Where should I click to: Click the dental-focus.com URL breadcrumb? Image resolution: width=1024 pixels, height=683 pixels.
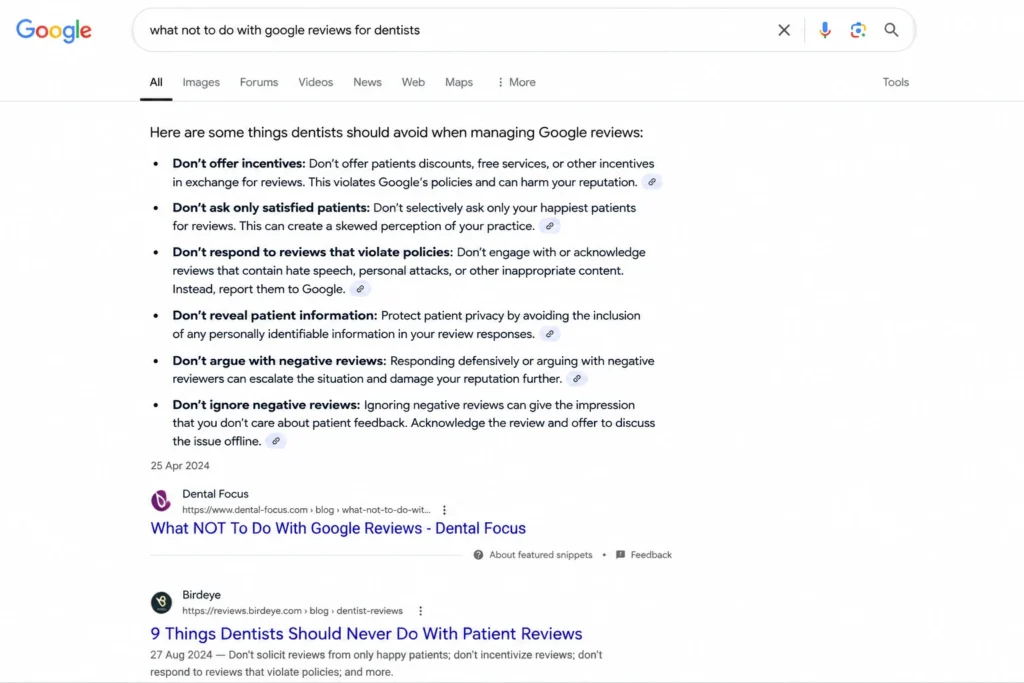306,510
